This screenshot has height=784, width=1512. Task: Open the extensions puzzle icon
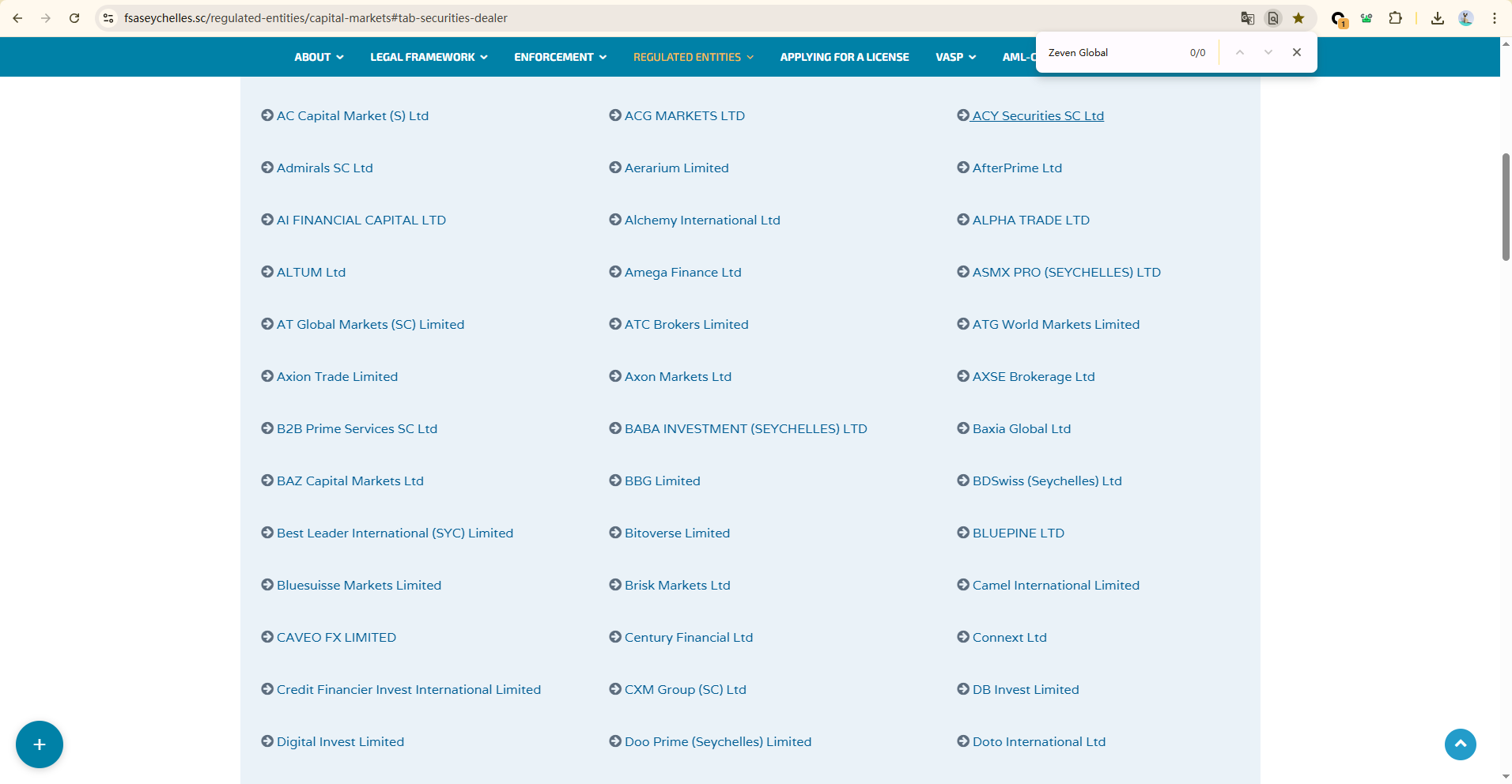[1395, 18]
